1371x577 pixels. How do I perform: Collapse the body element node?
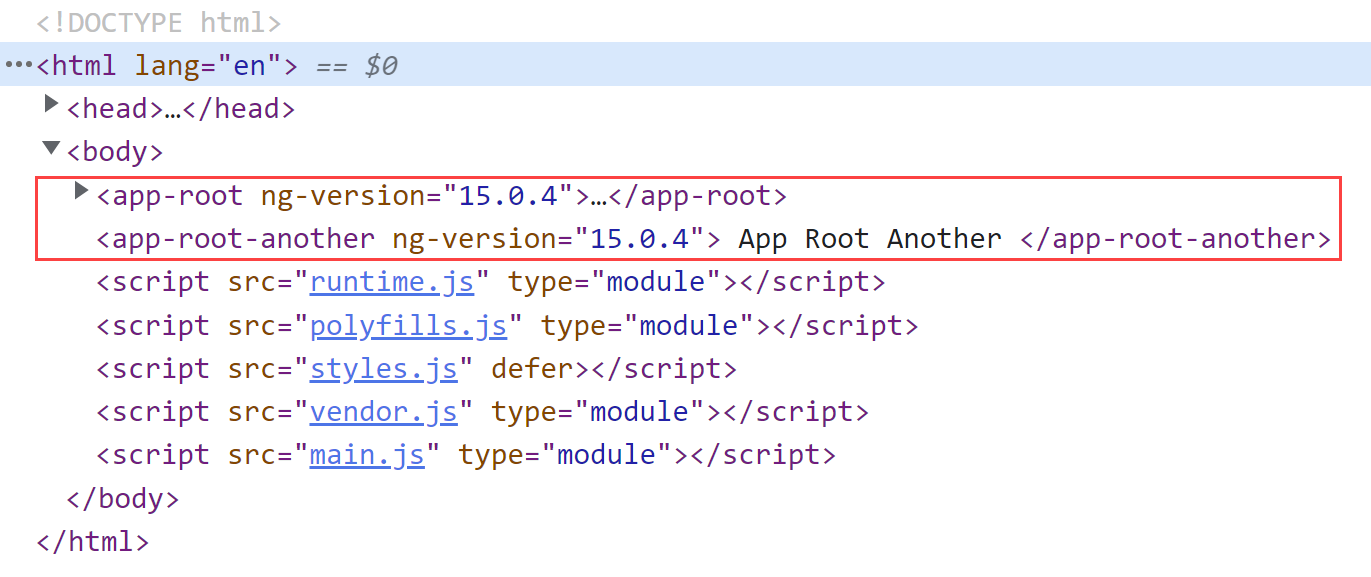click(50, 148)
